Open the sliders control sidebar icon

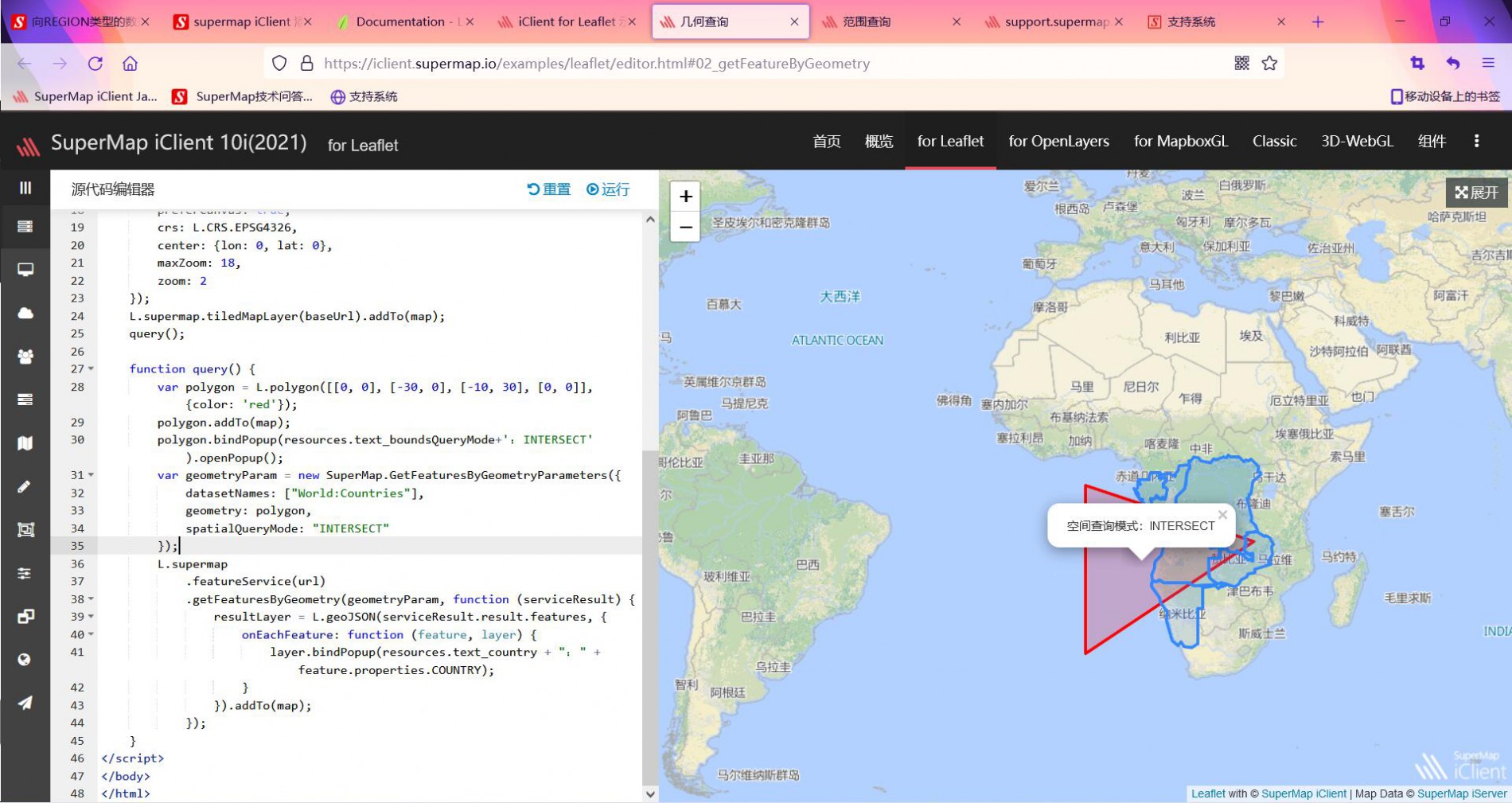pos(25,573)
